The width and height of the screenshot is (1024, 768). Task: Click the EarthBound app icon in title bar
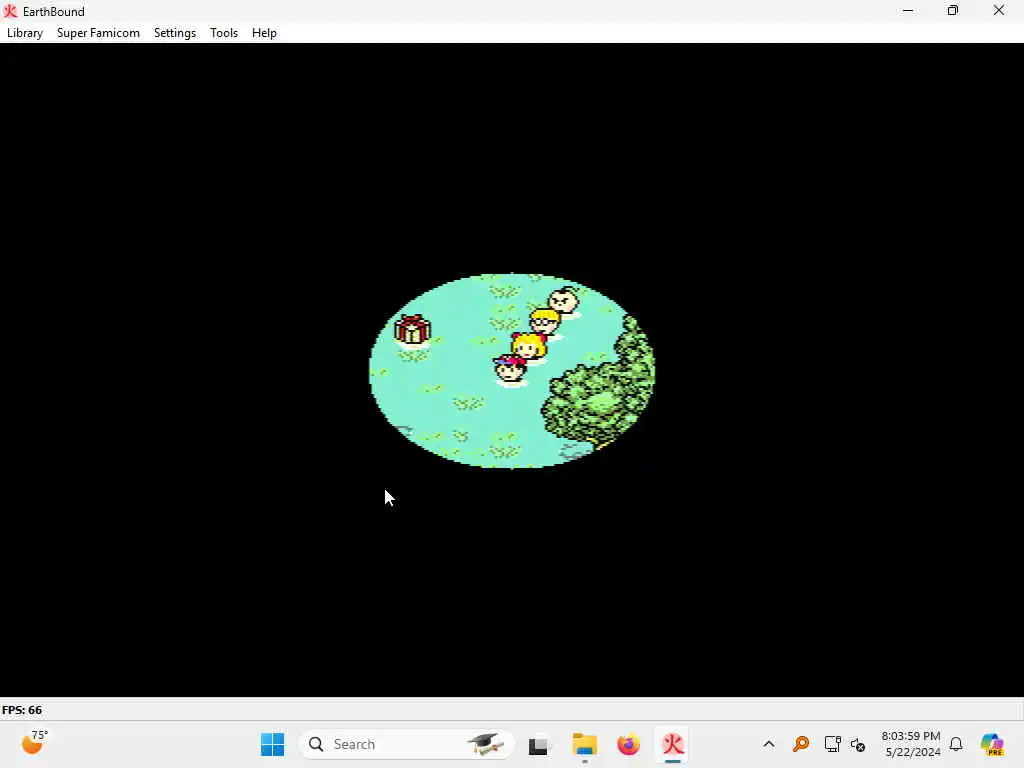[10, 11]
